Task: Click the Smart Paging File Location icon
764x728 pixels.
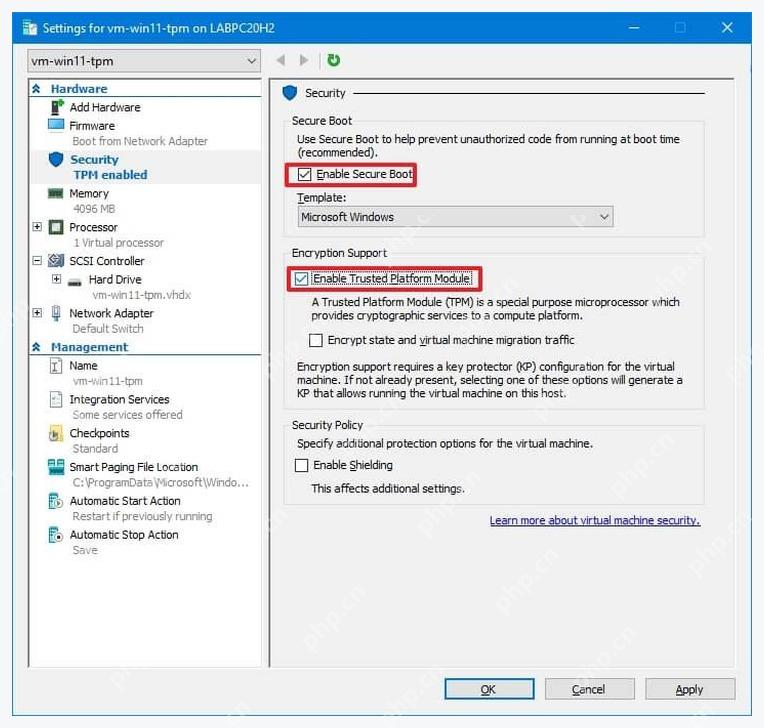Action: pos(56,467)
